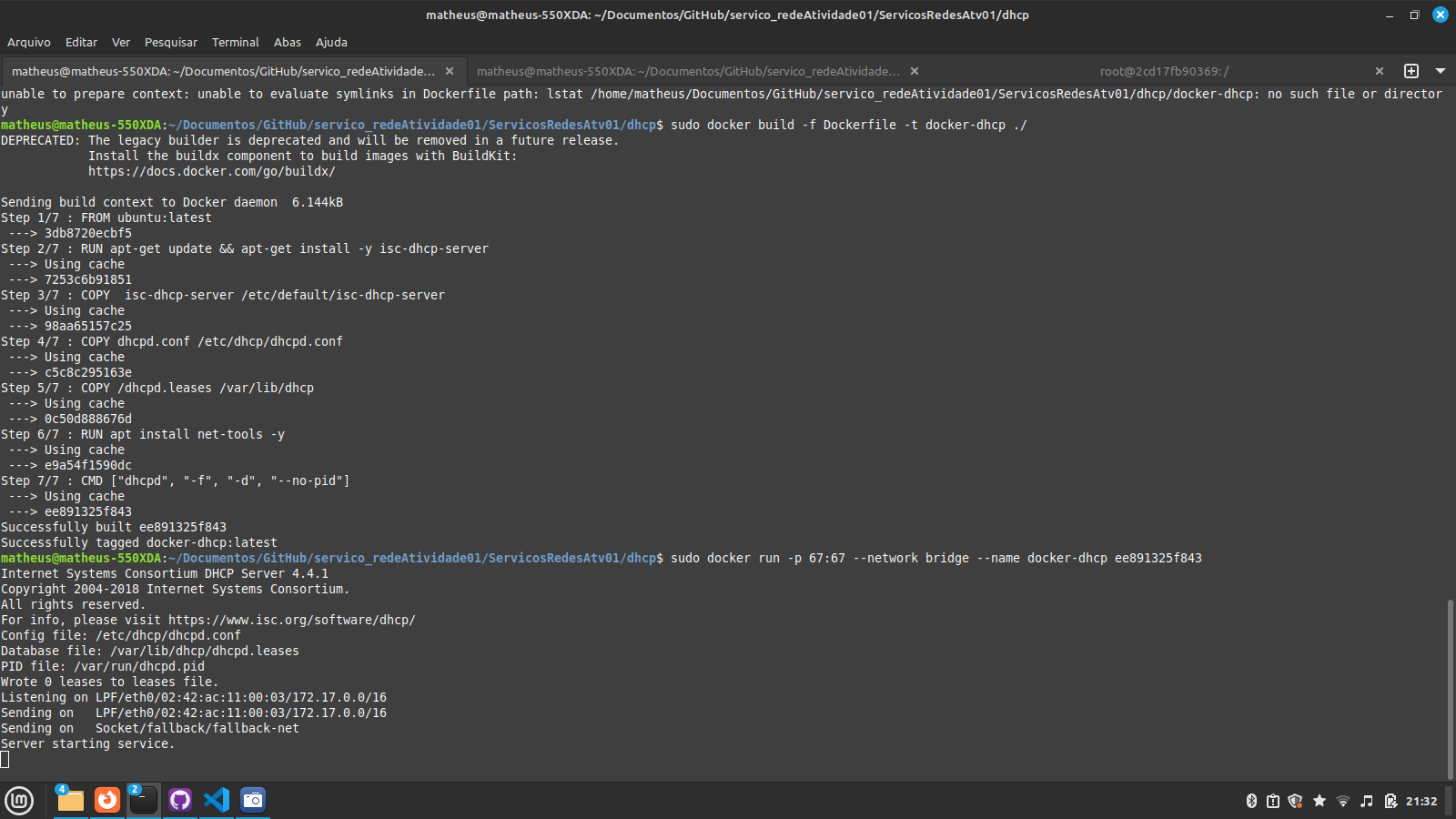Image resolution: width=1456 pixels, height=819 pixels.
Task: Open the Editar menu
Action: [81, 42]
